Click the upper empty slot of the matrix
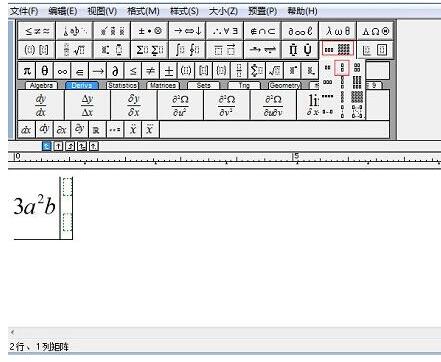This screenshot has width=441, height=362. coord(67,187)
